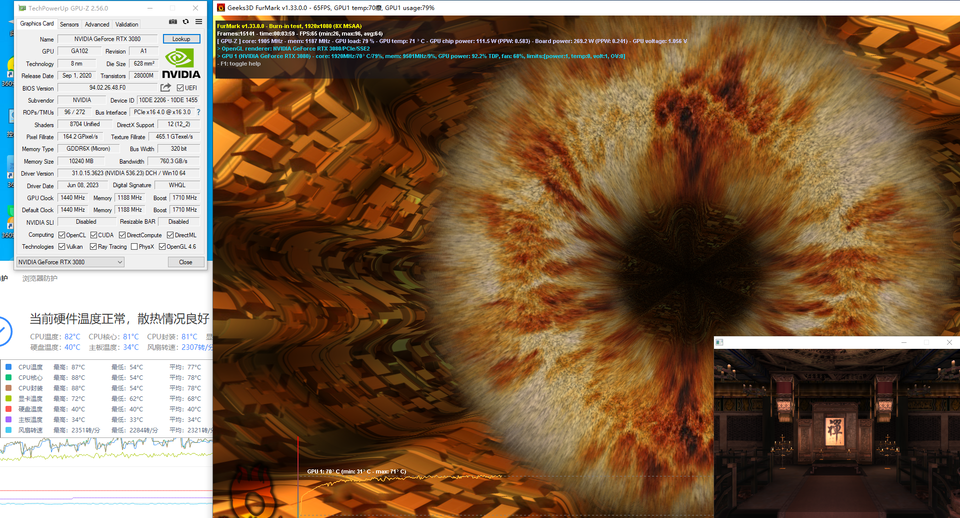This screenshot has height=518, width=960.
Task: Toggle the Ray Tracing checkbox
Action: 93,247
